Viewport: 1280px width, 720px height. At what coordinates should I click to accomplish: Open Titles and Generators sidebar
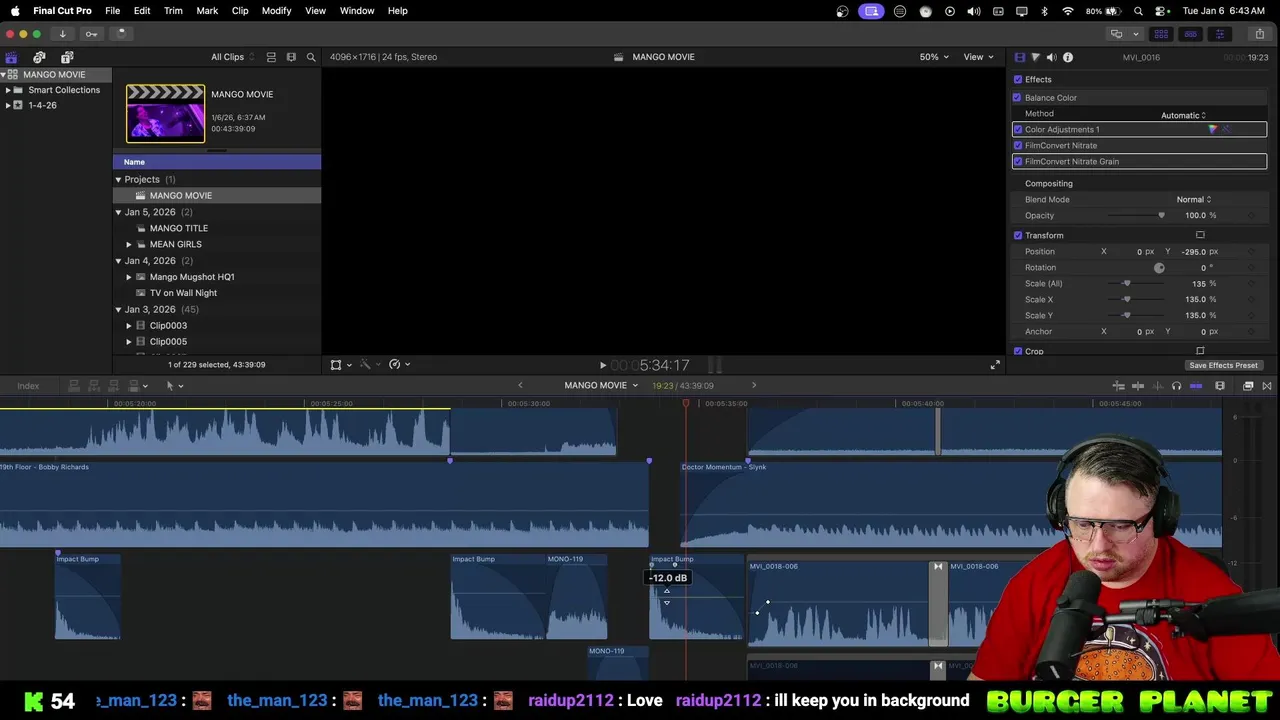[x=67, y=57]
